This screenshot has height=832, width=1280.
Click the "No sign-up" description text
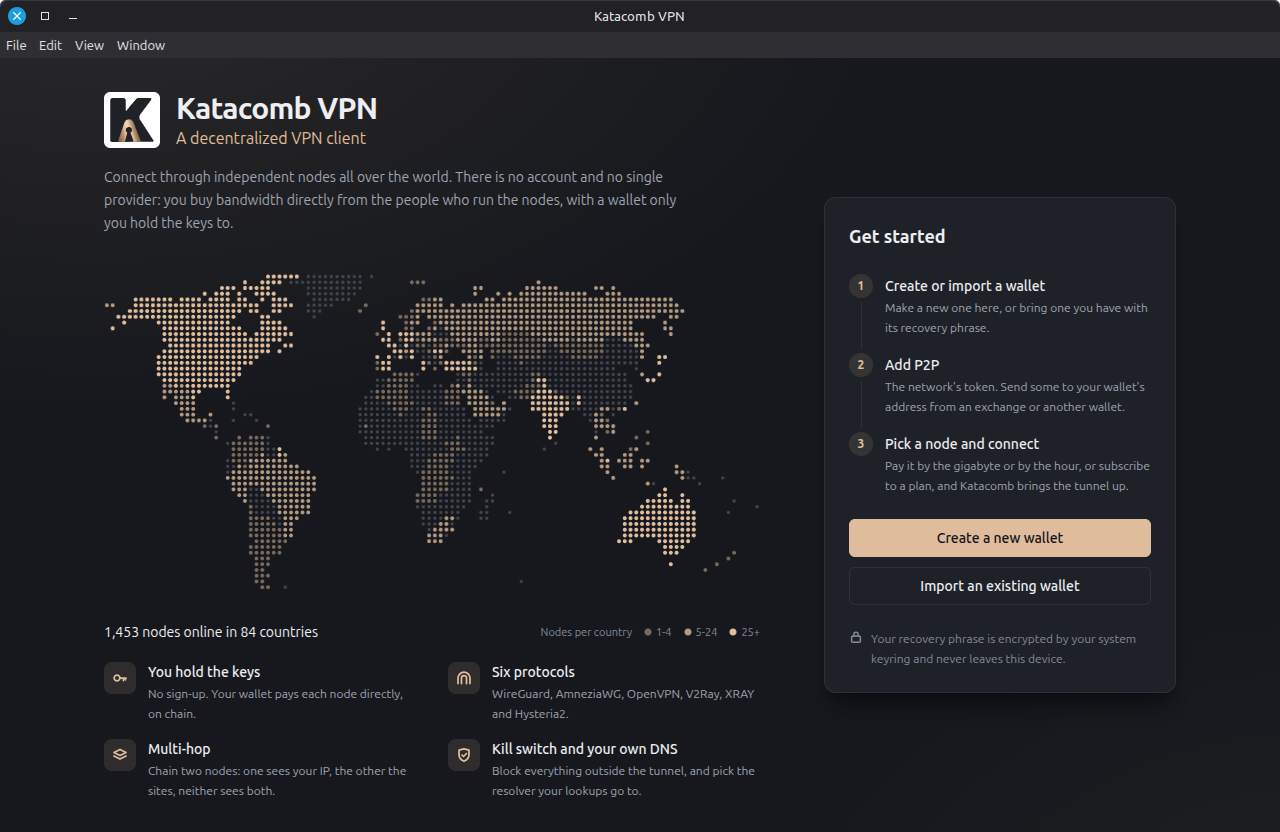click(275, 704)
